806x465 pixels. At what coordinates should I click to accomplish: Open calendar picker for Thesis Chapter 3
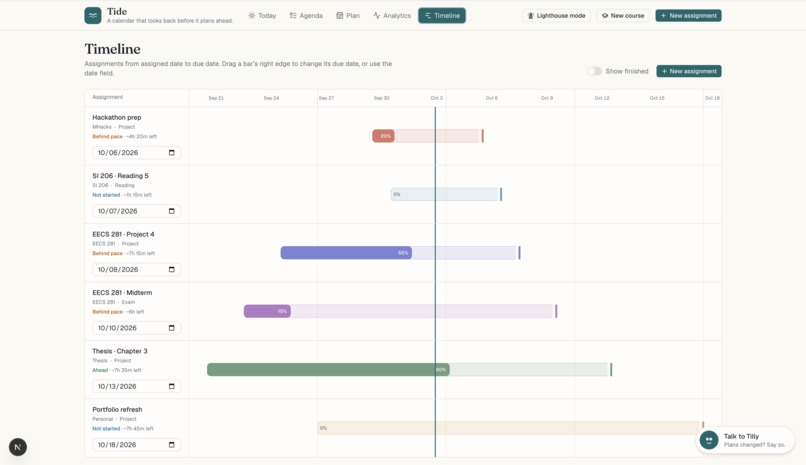[172, 386]
